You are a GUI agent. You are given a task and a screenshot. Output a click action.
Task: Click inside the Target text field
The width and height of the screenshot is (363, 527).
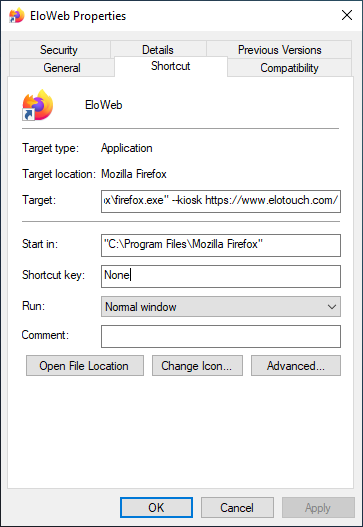click(x=221, y=201)
